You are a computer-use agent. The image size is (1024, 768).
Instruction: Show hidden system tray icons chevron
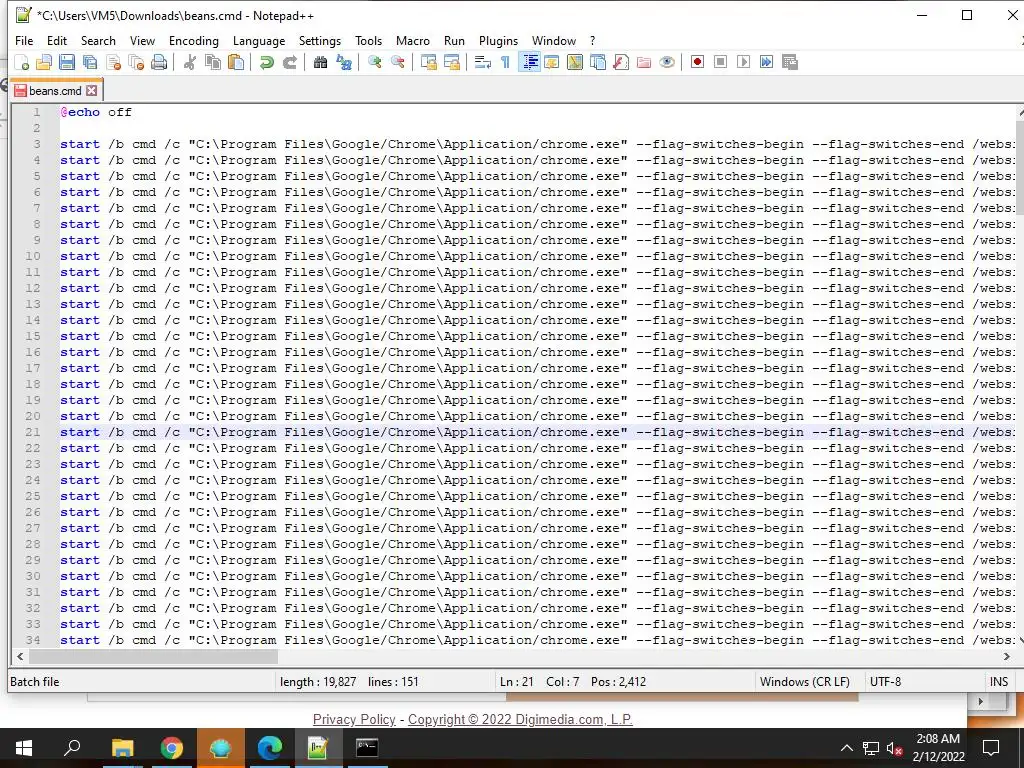846,748
